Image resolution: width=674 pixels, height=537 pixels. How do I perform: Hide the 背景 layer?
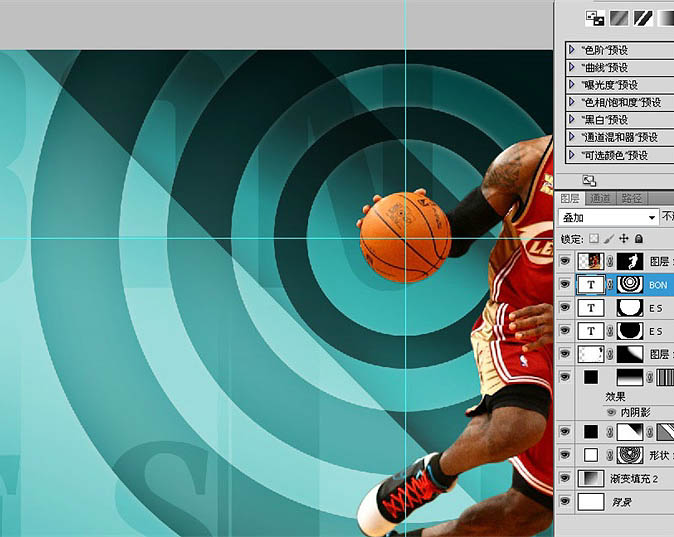pyautogui.click(x=565, y=501)
